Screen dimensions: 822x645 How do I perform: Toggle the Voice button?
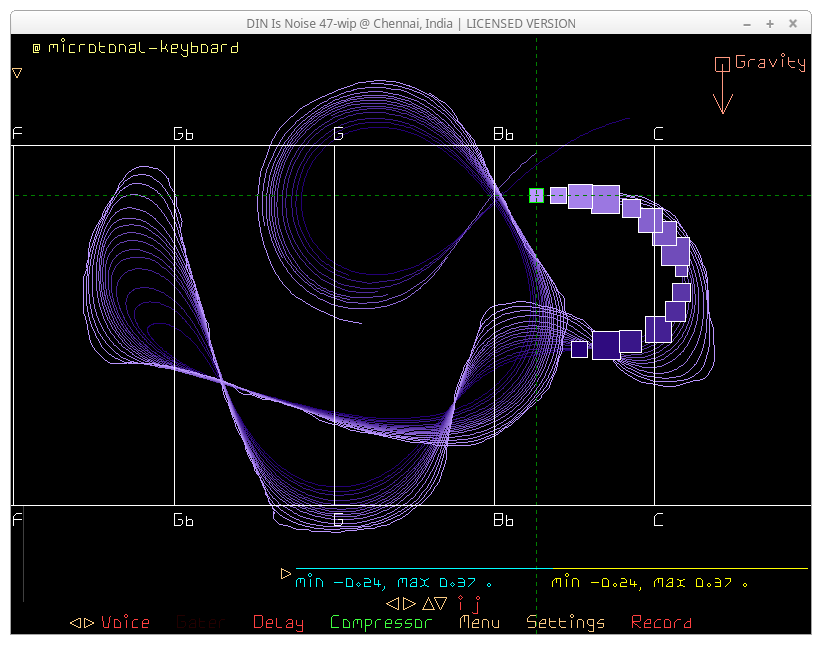(125, 623)
